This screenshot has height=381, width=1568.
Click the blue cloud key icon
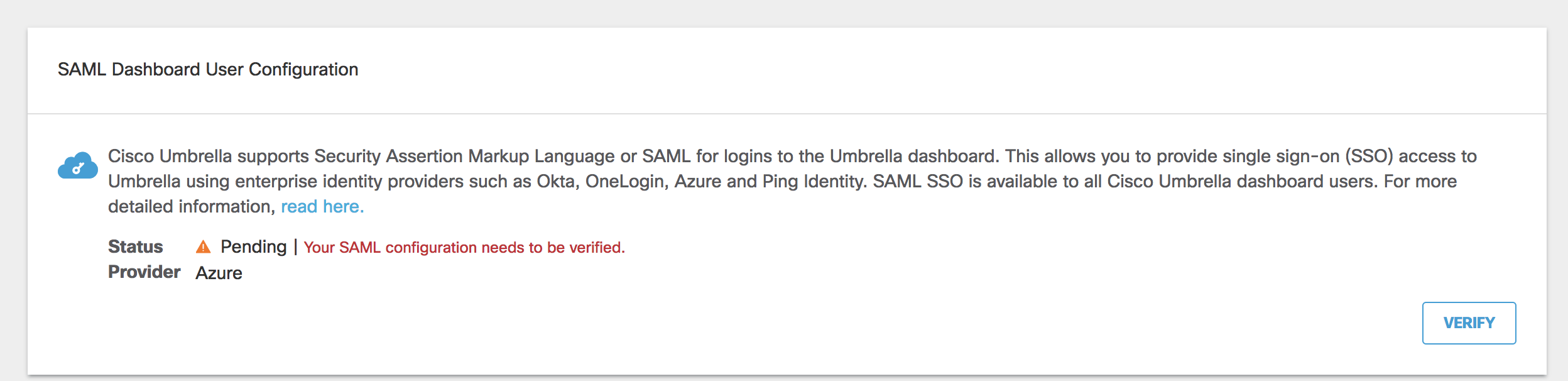pos(78,165)
